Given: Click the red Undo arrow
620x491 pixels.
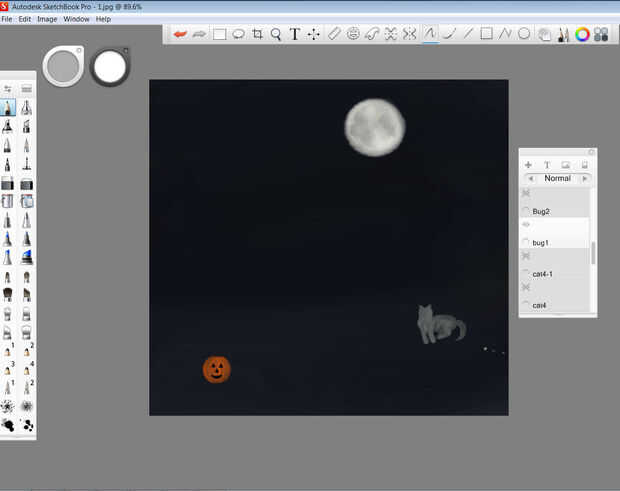Looking at the screenshot, I should coord(180,34).
